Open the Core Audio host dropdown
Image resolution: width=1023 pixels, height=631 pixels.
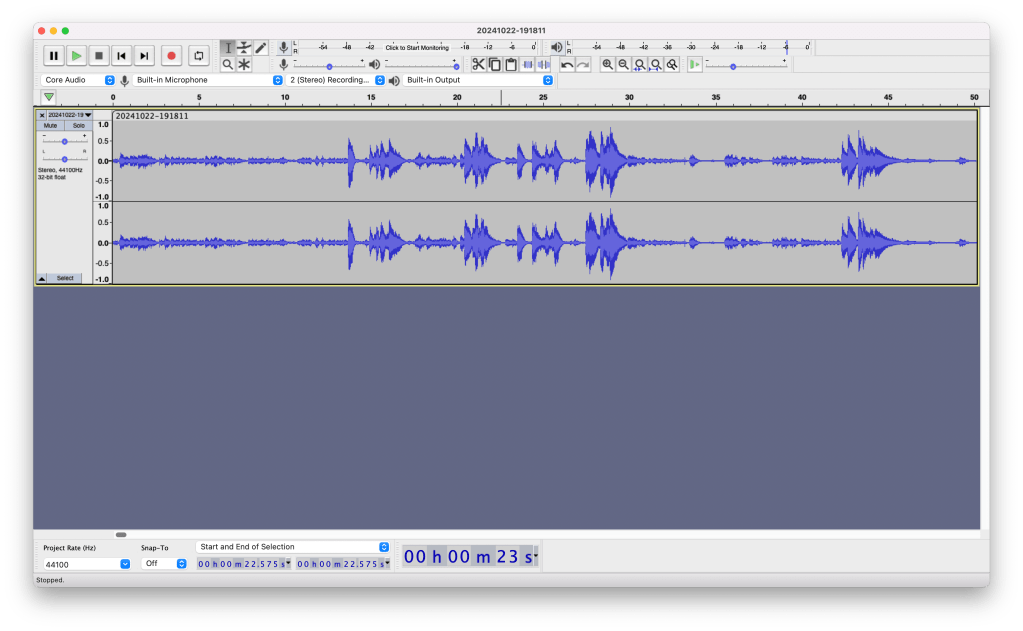click(78, 80)
